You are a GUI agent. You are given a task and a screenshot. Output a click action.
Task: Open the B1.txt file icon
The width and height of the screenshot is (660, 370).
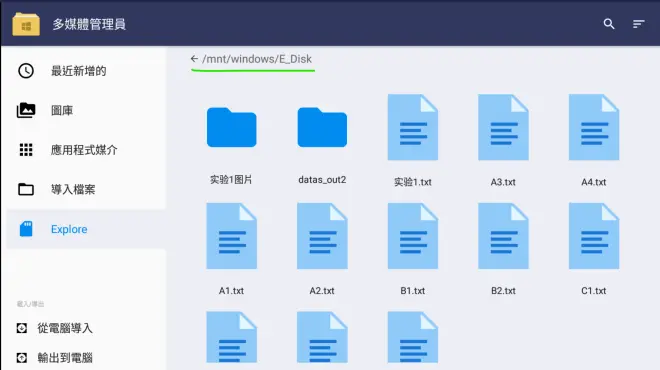tap(412, 236)
